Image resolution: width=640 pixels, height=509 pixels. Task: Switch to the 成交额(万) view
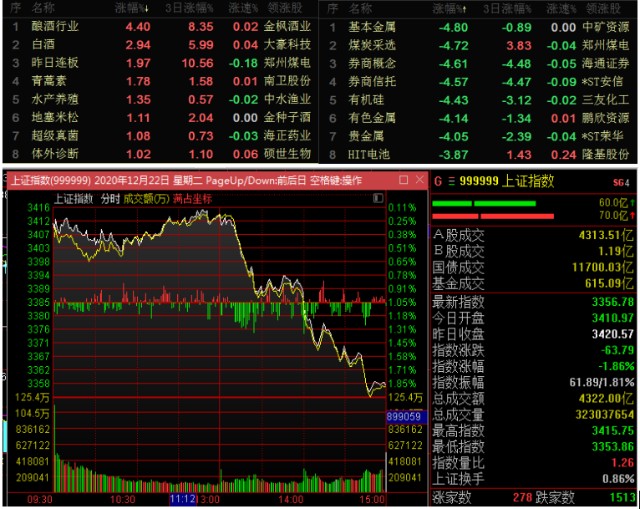[x=144, y=199]
